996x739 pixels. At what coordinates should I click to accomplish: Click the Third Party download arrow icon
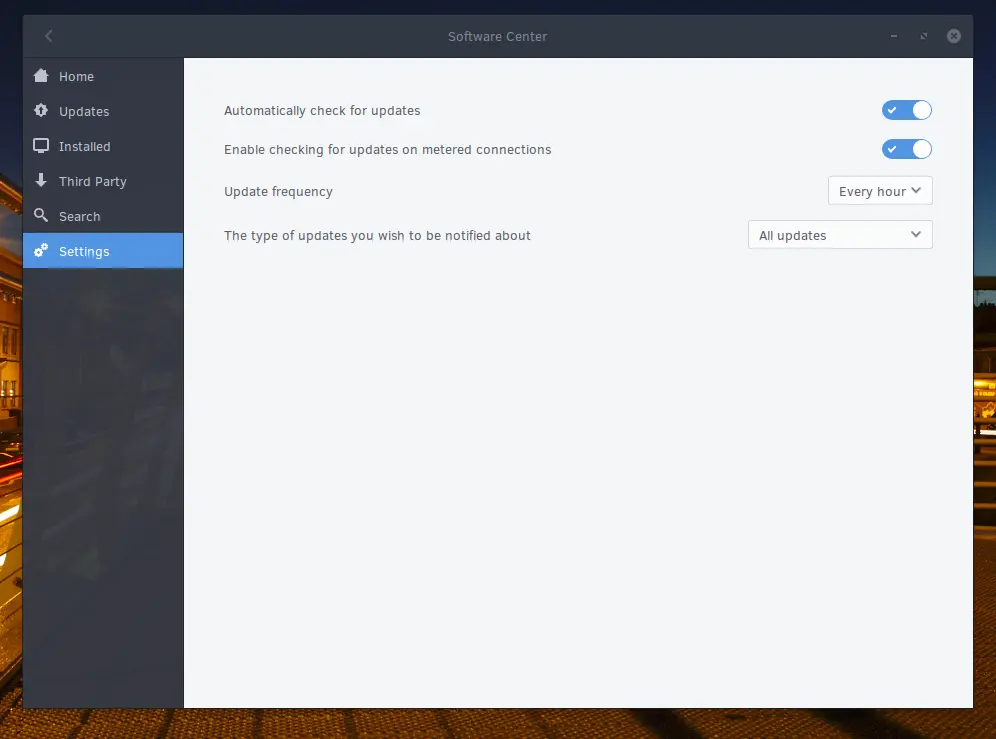pyautogui.click(x=41, y=180)
